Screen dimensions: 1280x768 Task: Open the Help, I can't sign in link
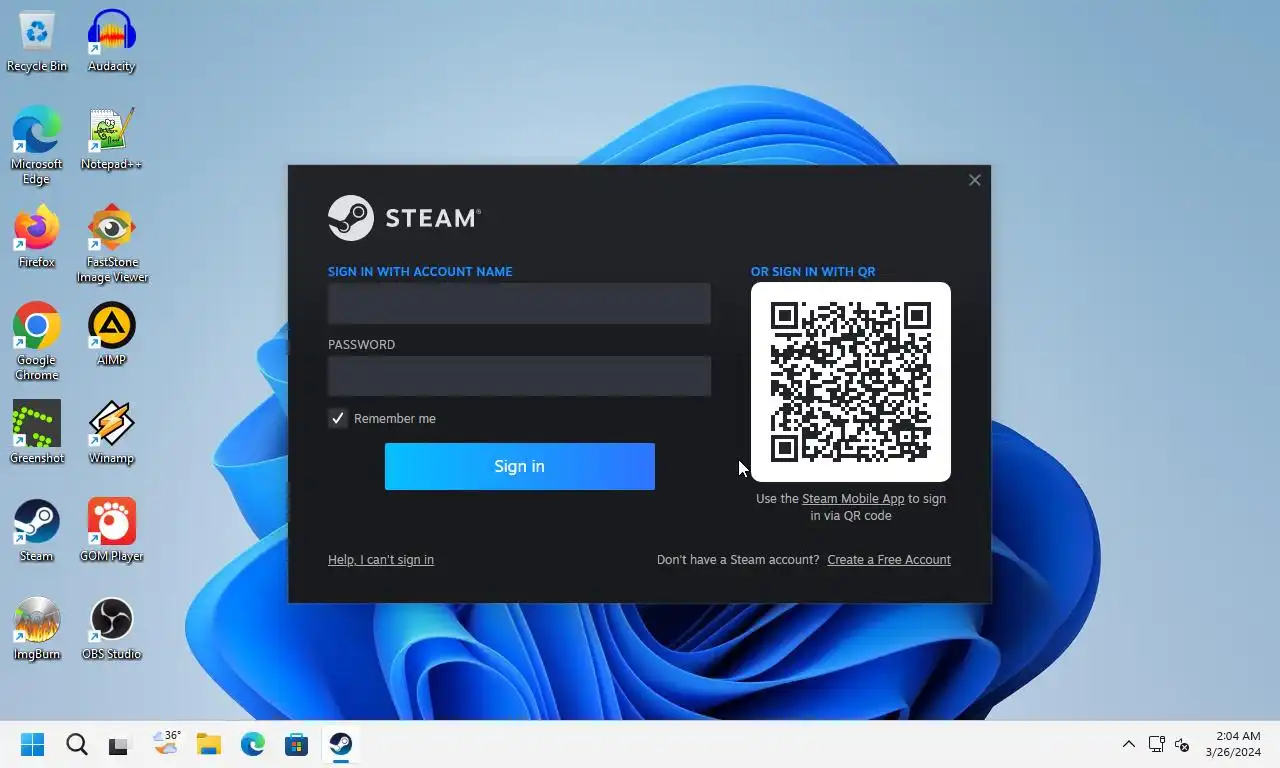(x=381, y=560)
